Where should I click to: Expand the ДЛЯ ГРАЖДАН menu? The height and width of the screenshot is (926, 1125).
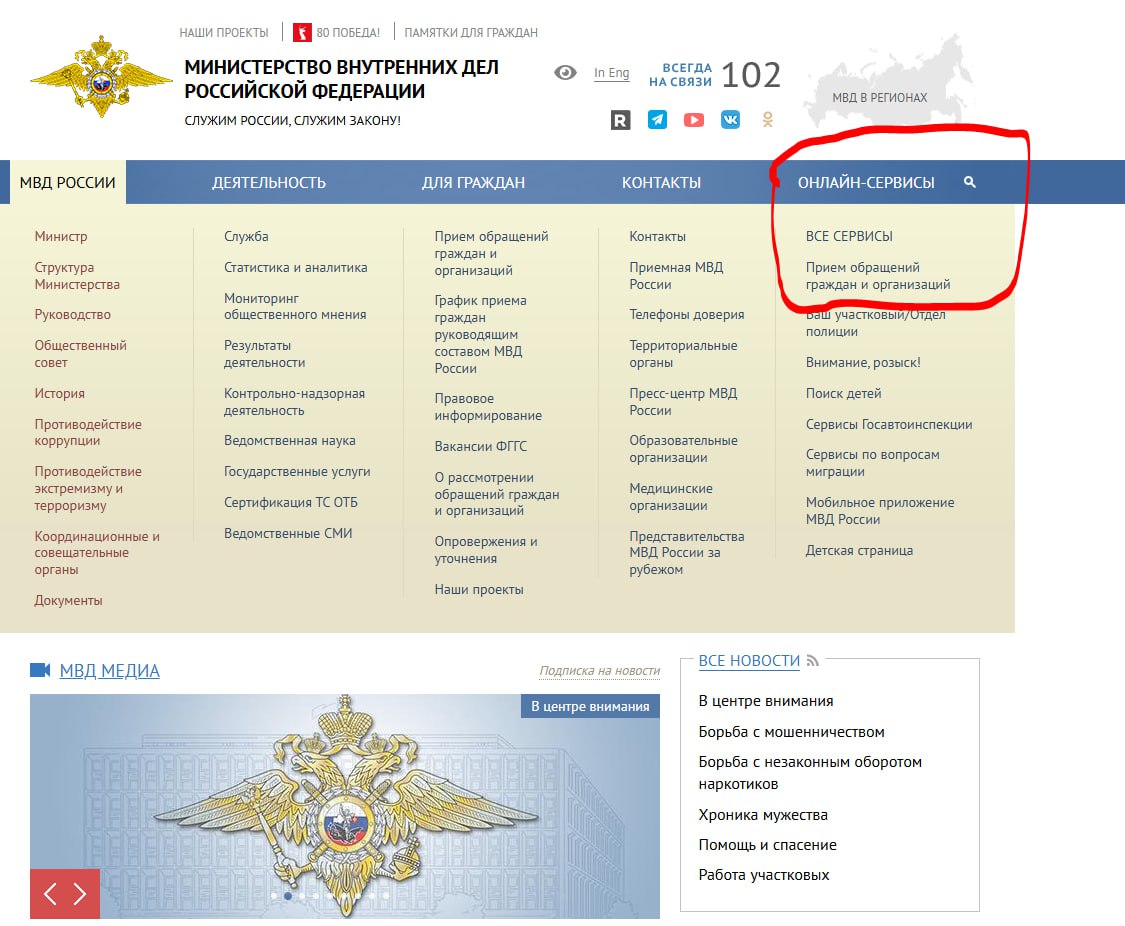[473, 183]
